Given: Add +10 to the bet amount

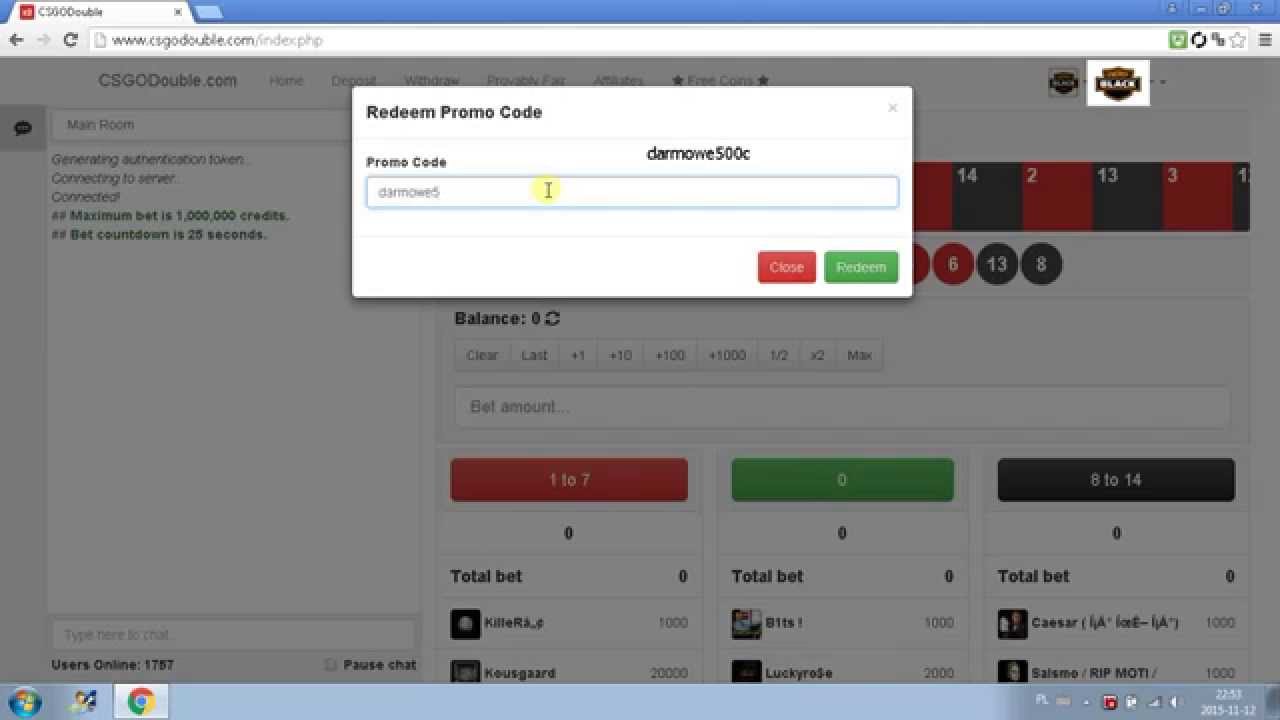Looking at the screenshot, I should tap(620, 355).
